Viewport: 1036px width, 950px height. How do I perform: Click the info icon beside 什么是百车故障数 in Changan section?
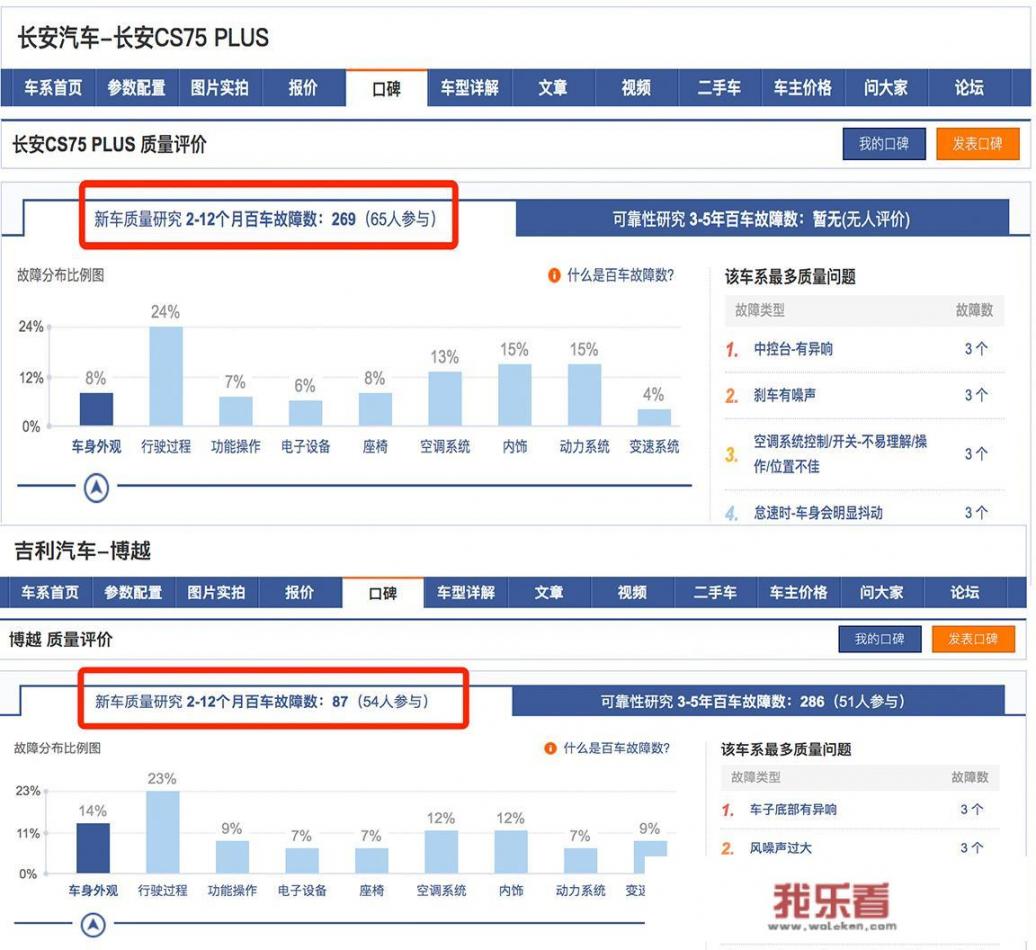(x=554, y=275)
